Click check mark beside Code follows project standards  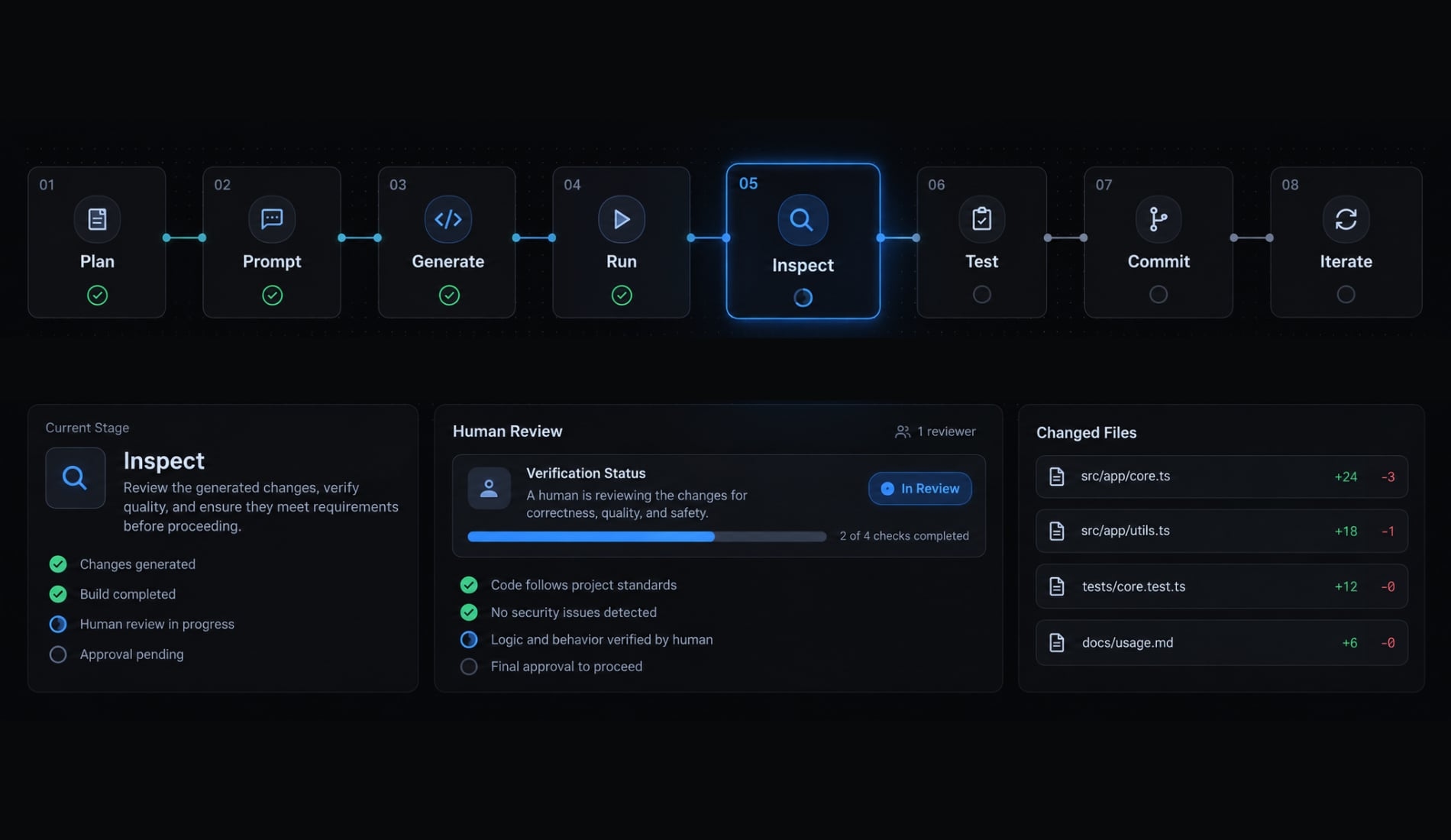click(469, 585)
